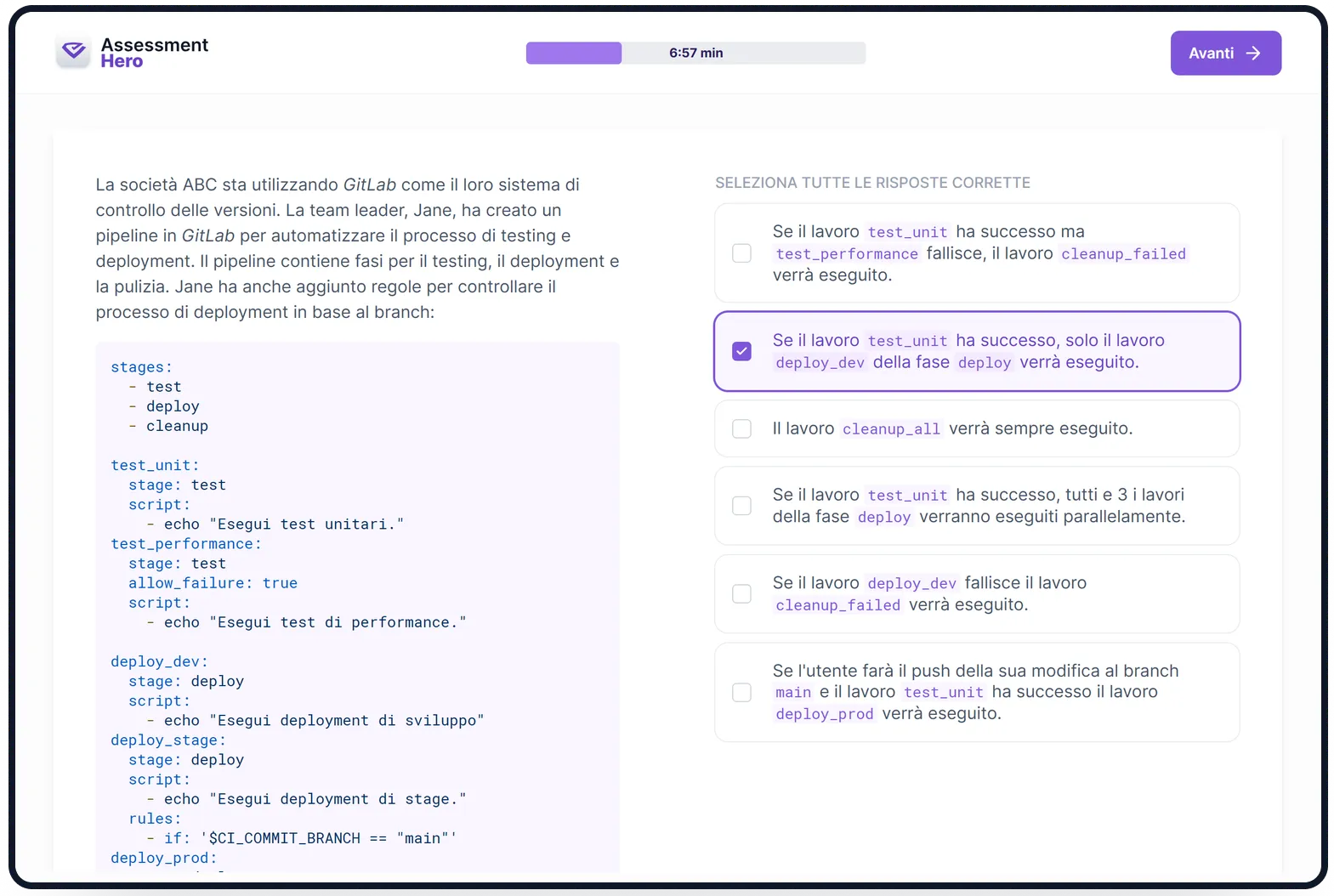
Task: Click the 'test_performance' code tag in first answer
Action: 847,253
